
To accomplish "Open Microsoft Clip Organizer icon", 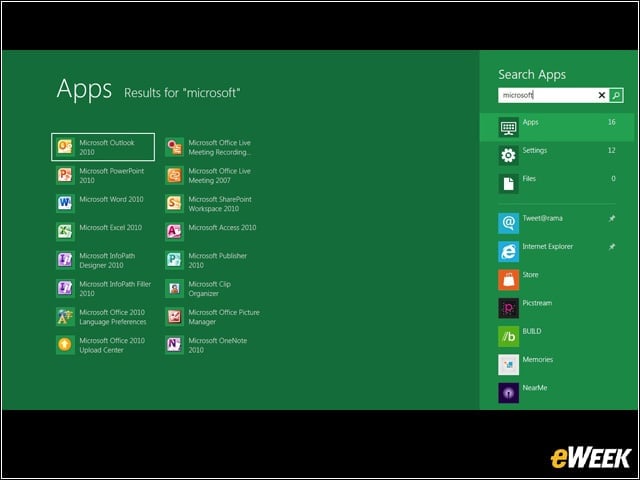I will pyautogui.click(x=175, y=288).
